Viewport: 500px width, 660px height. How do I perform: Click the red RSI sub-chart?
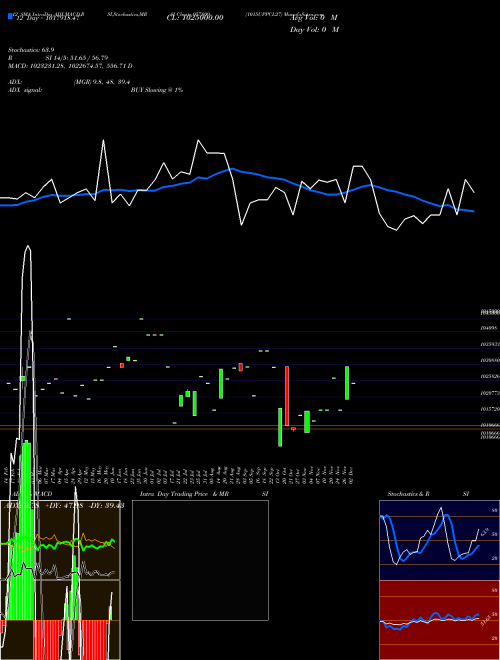pyautogui.click(x=439, y=620)
